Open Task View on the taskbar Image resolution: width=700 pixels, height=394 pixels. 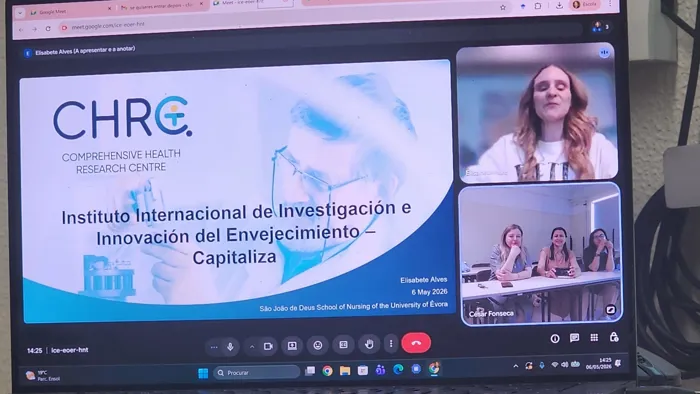pos(310,371)
